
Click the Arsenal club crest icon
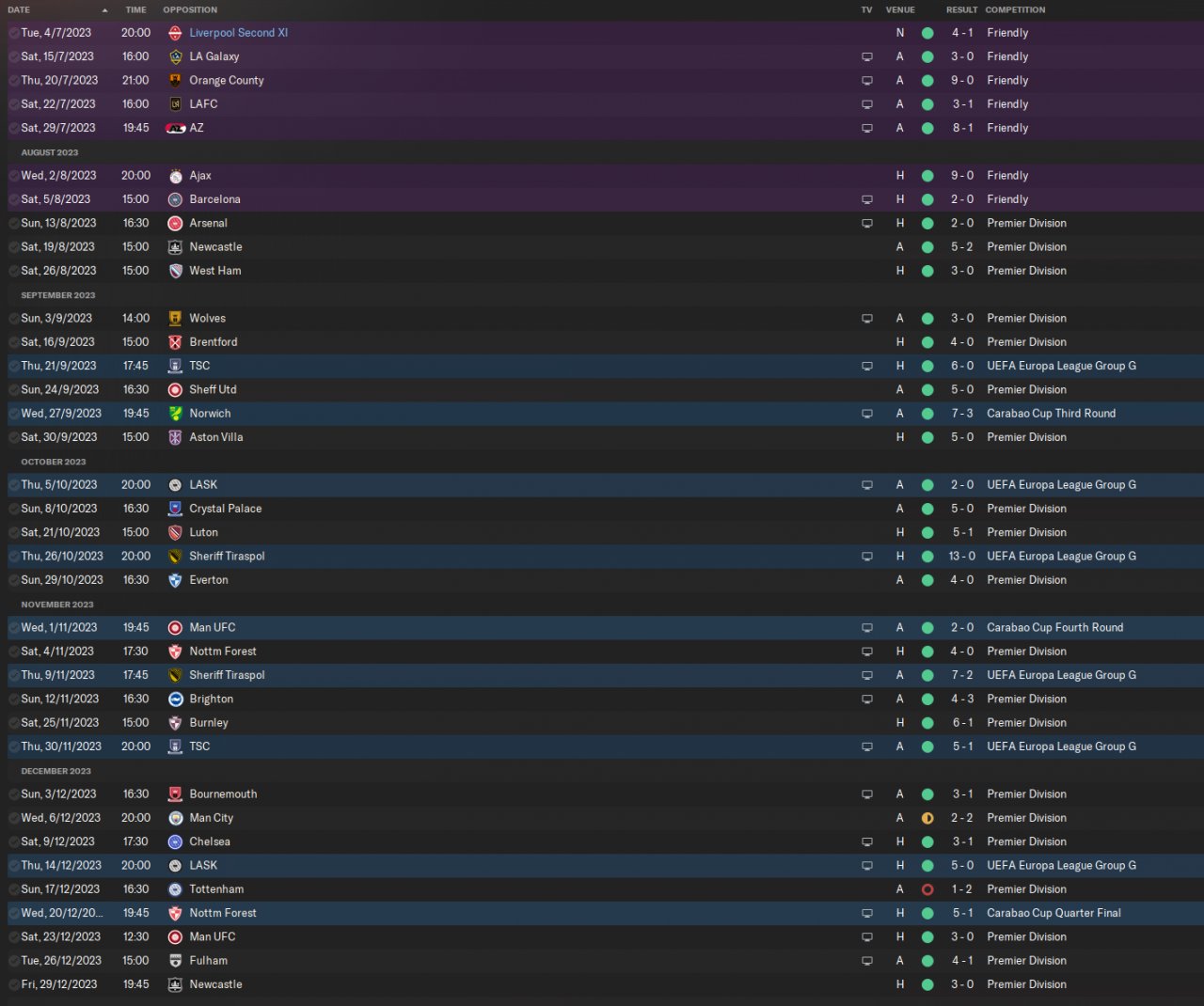point(175,224)
